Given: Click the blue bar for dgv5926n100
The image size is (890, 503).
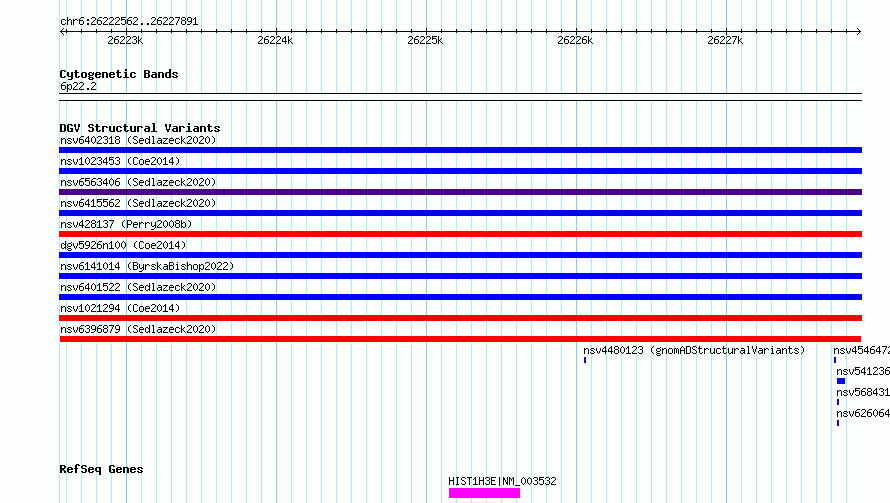Looking at the screenshot, I should point(460,255).
